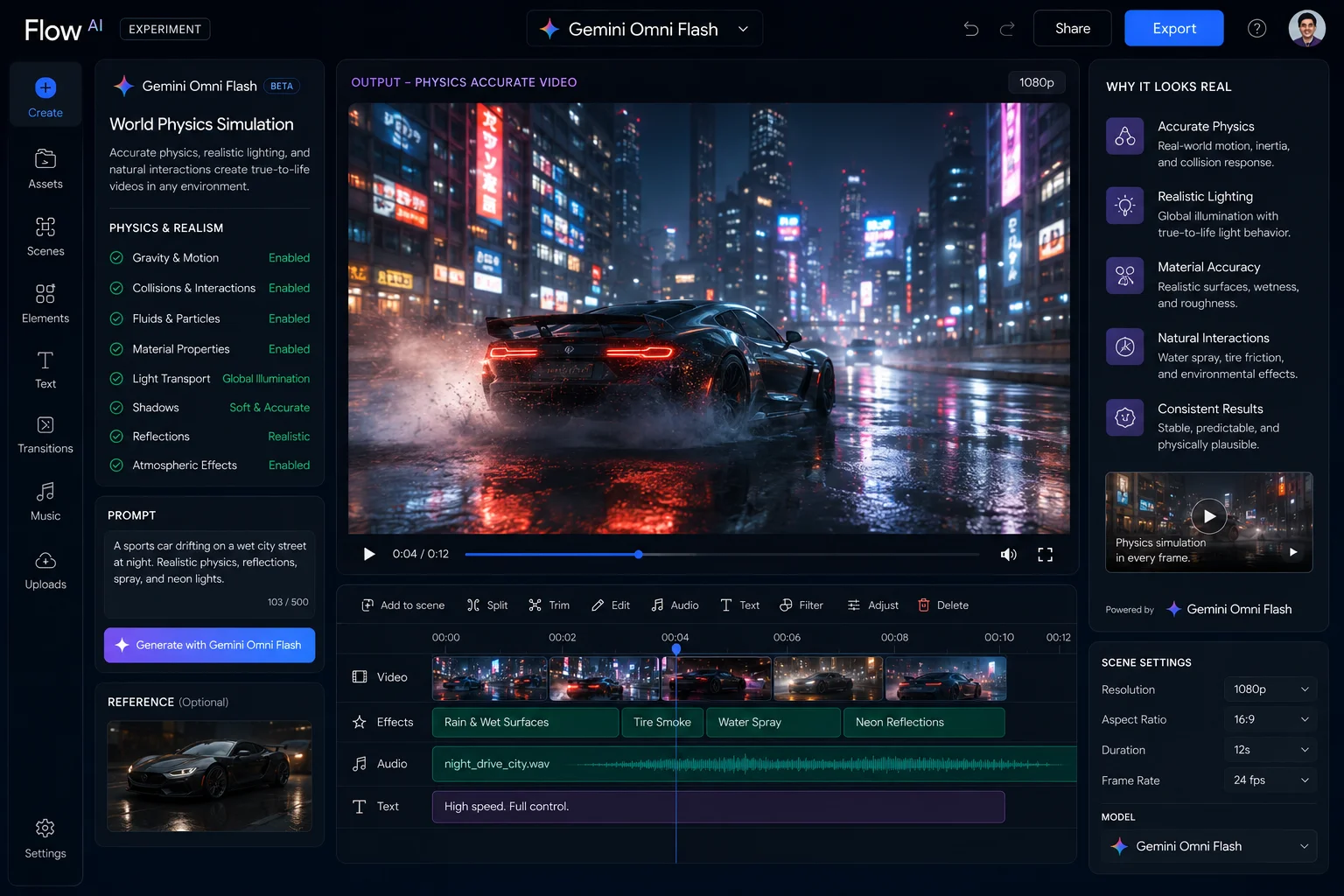Click Generate with Gemini Omni Flash
The image size is (1344, 896).
point(209,645)
